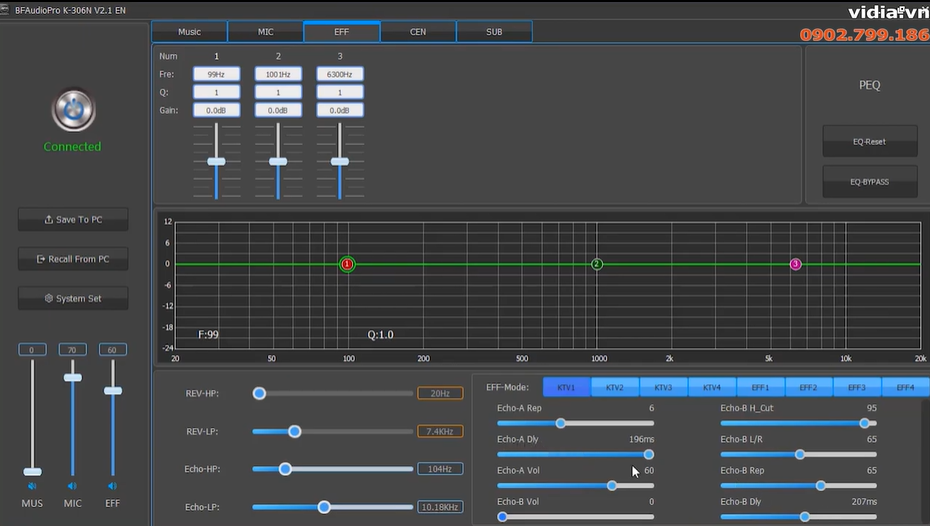
Task: Click Echo-HP value field 104Hz
Action: 440,469
